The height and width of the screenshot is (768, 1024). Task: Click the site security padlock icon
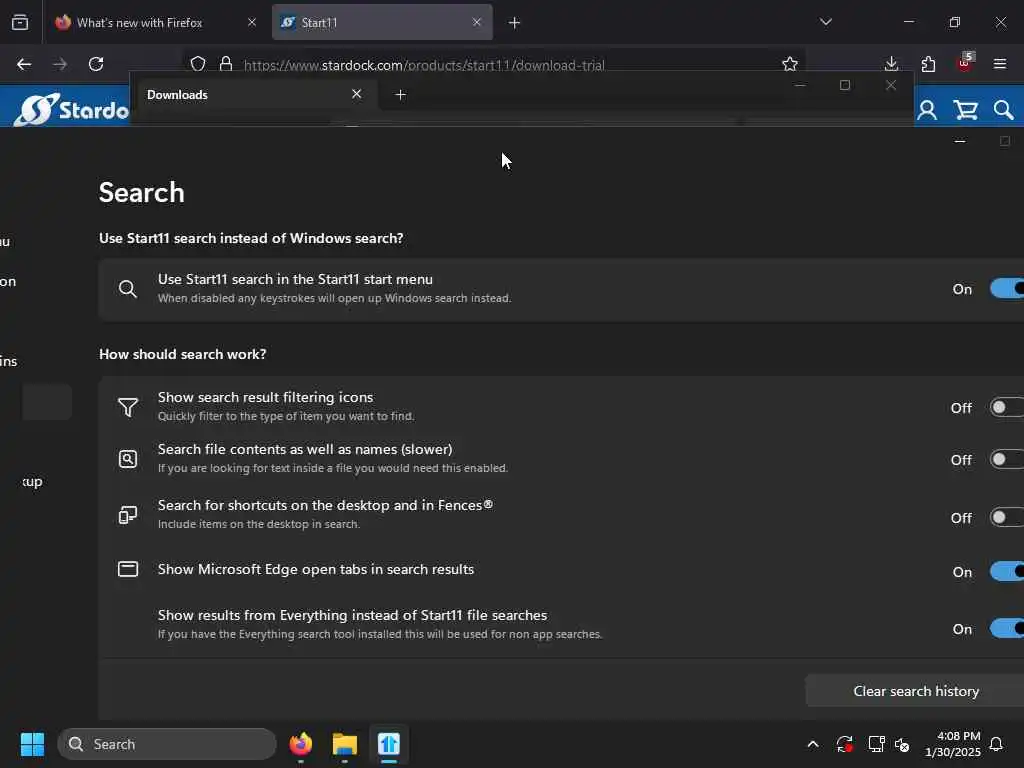(226, 64)
